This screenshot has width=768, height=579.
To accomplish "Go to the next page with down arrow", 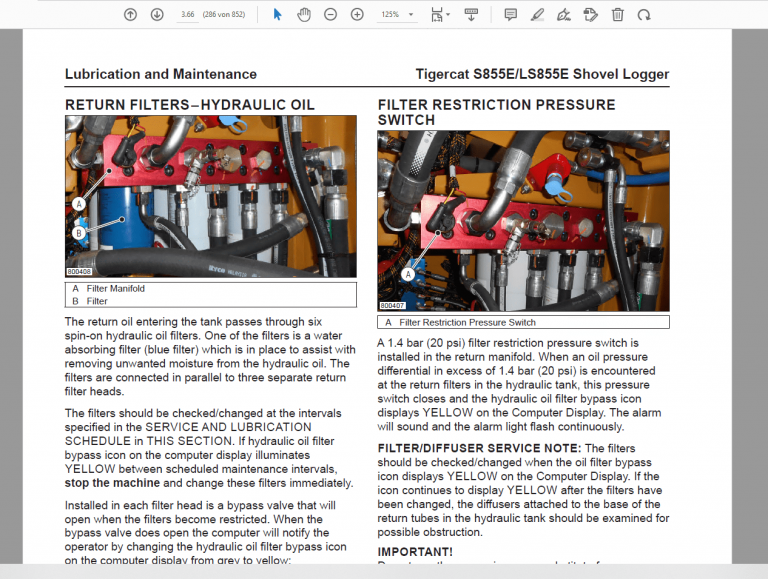I will (x=157, y=15).
